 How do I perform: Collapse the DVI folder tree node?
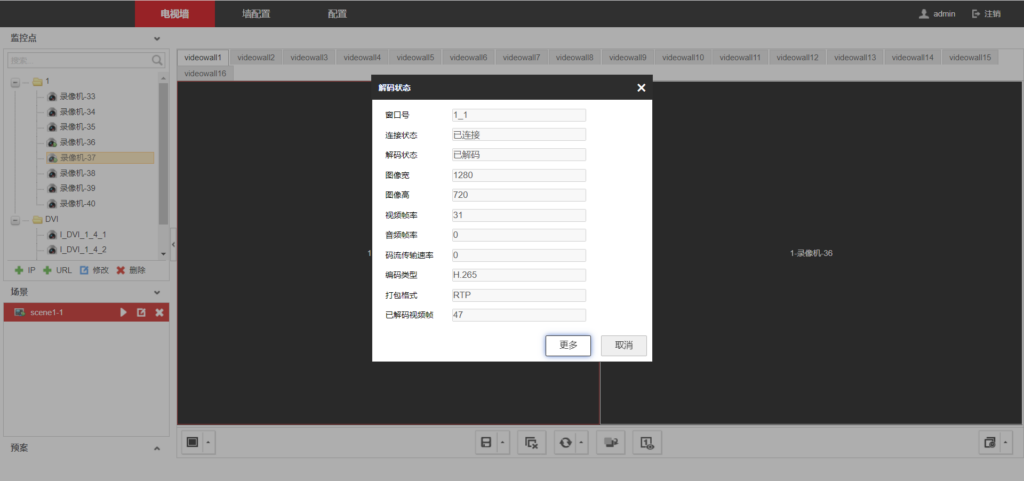click(15, 219)
